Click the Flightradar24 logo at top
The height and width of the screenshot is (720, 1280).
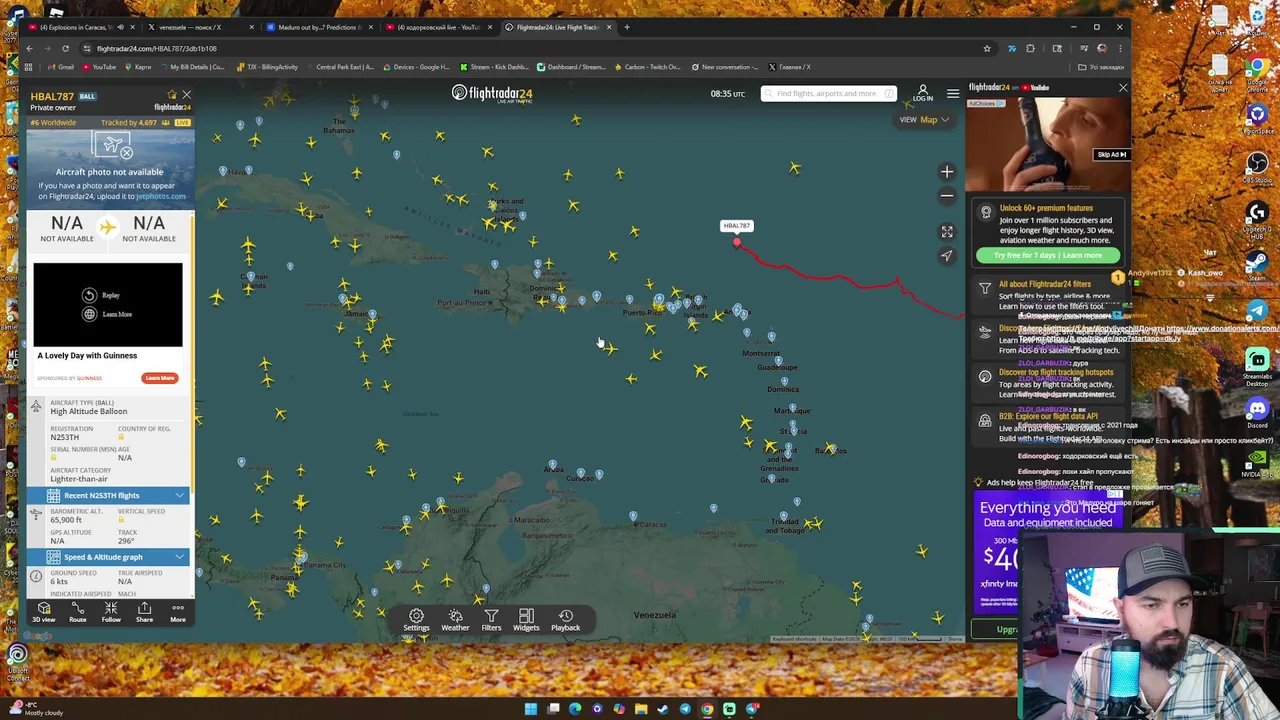click(492, 93)
